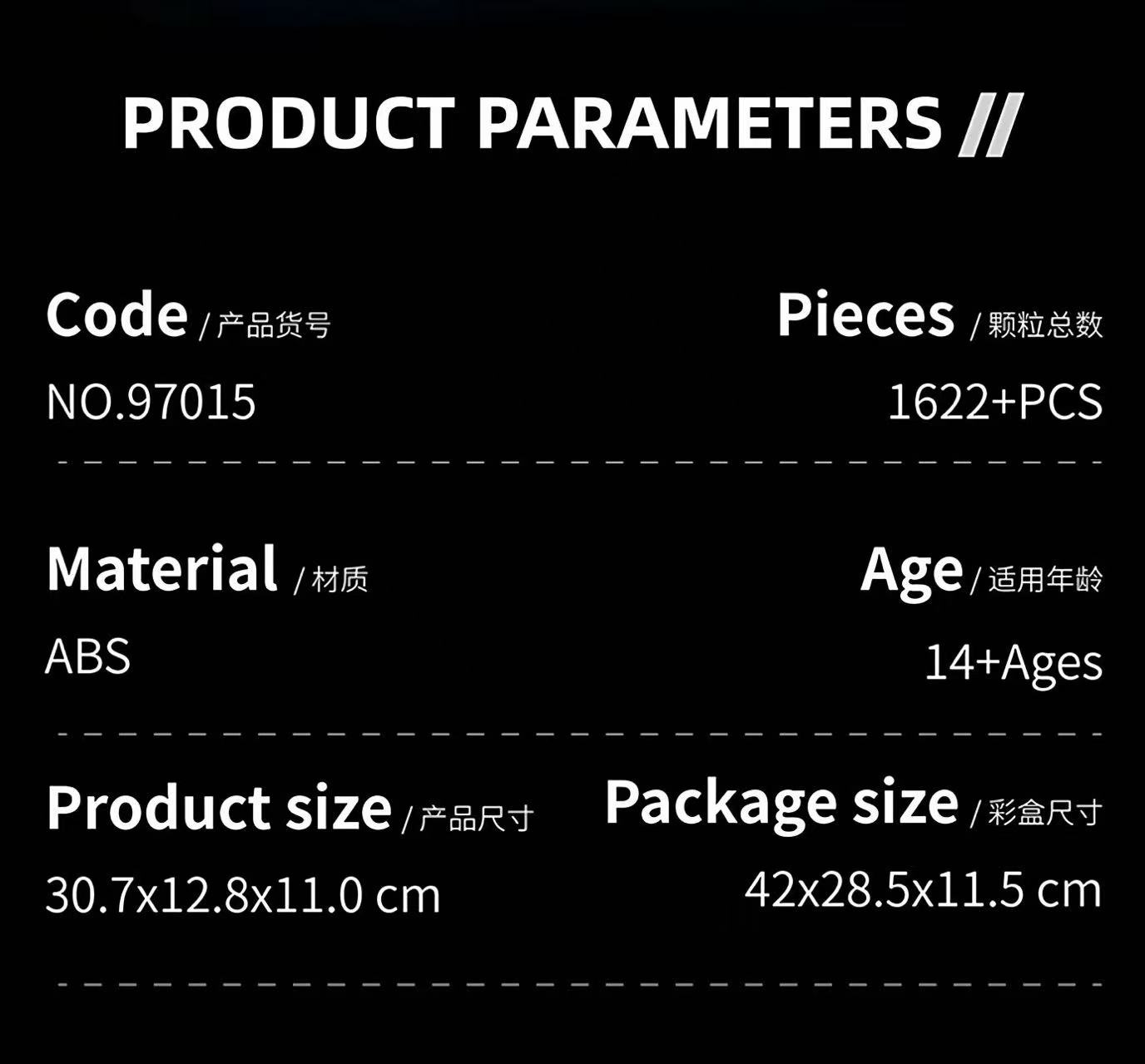Click the Product size label
This screenshot has height=1064, width=1145.
tap(219, 808)
